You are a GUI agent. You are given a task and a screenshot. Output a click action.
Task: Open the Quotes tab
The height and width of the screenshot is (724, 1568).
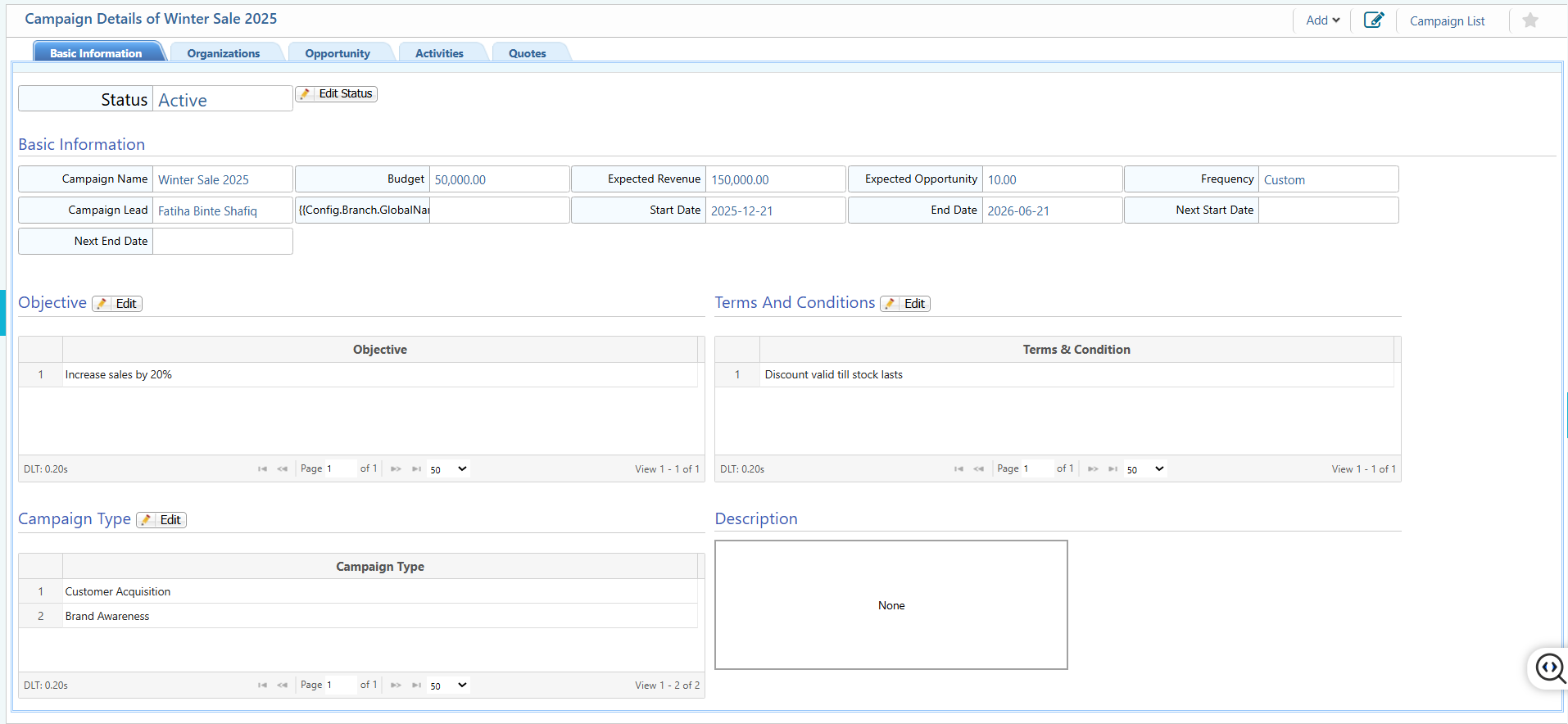(x=527, y=53)
